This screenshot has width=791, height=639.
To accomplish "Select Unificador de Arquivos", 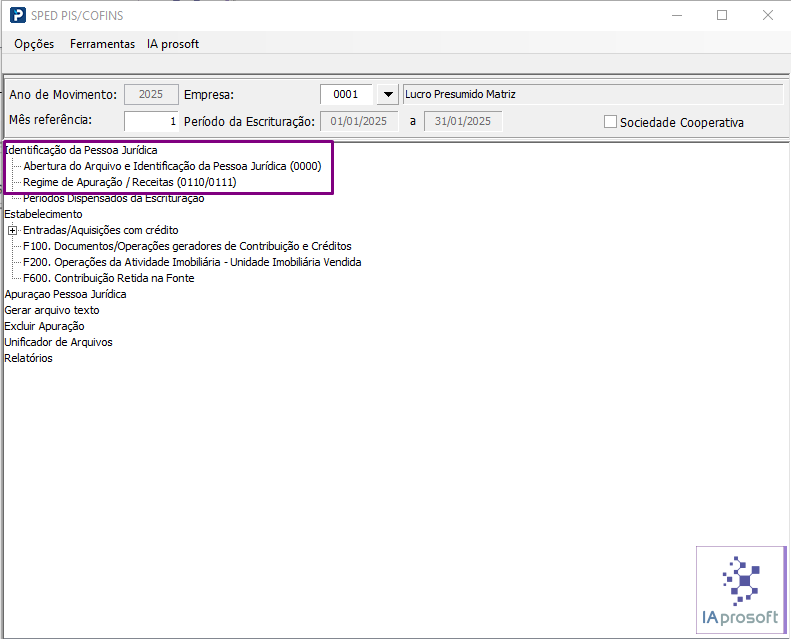I will tap(59, 342).
